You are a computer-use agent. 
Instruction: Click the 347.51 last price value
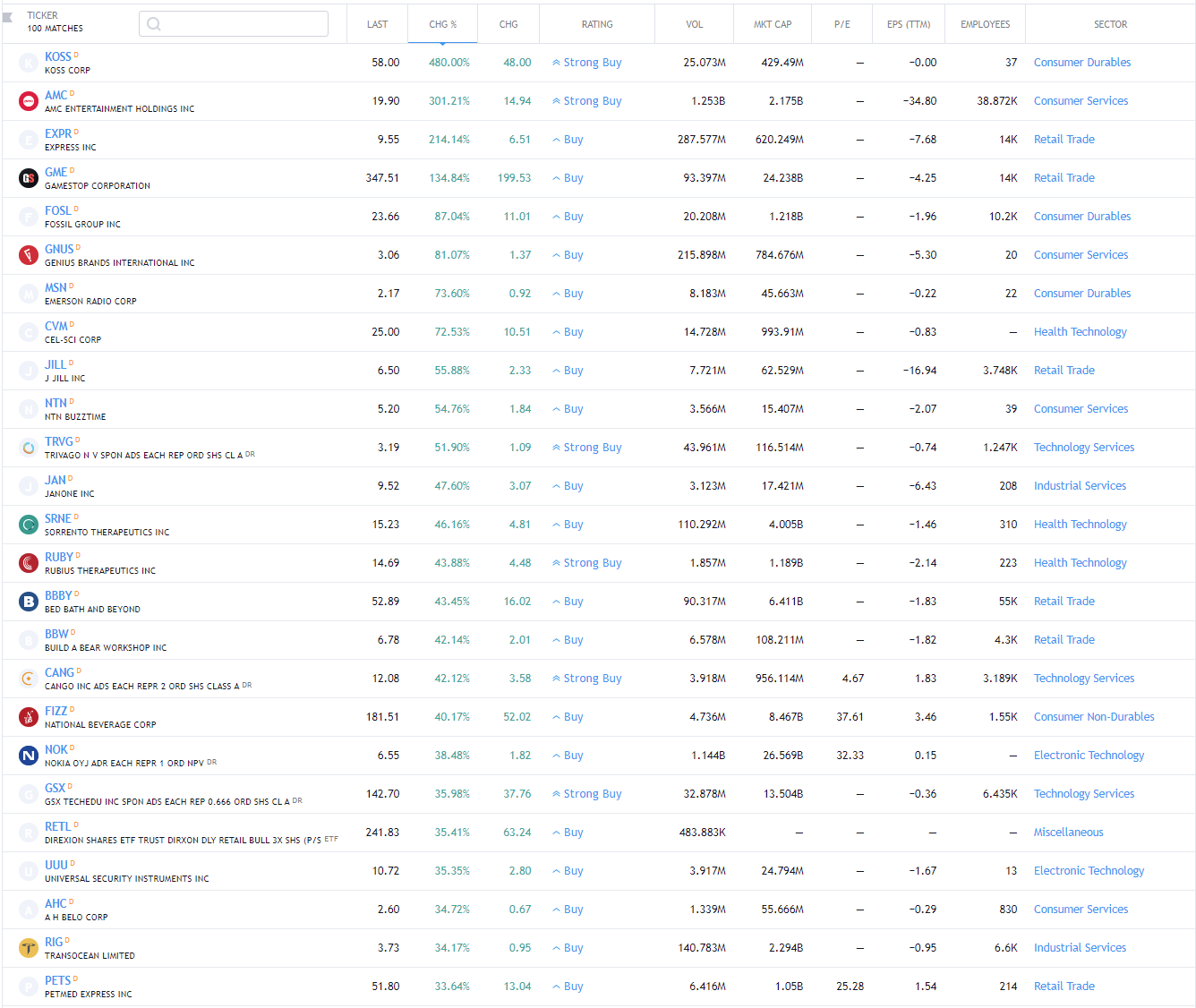[382, 178]
